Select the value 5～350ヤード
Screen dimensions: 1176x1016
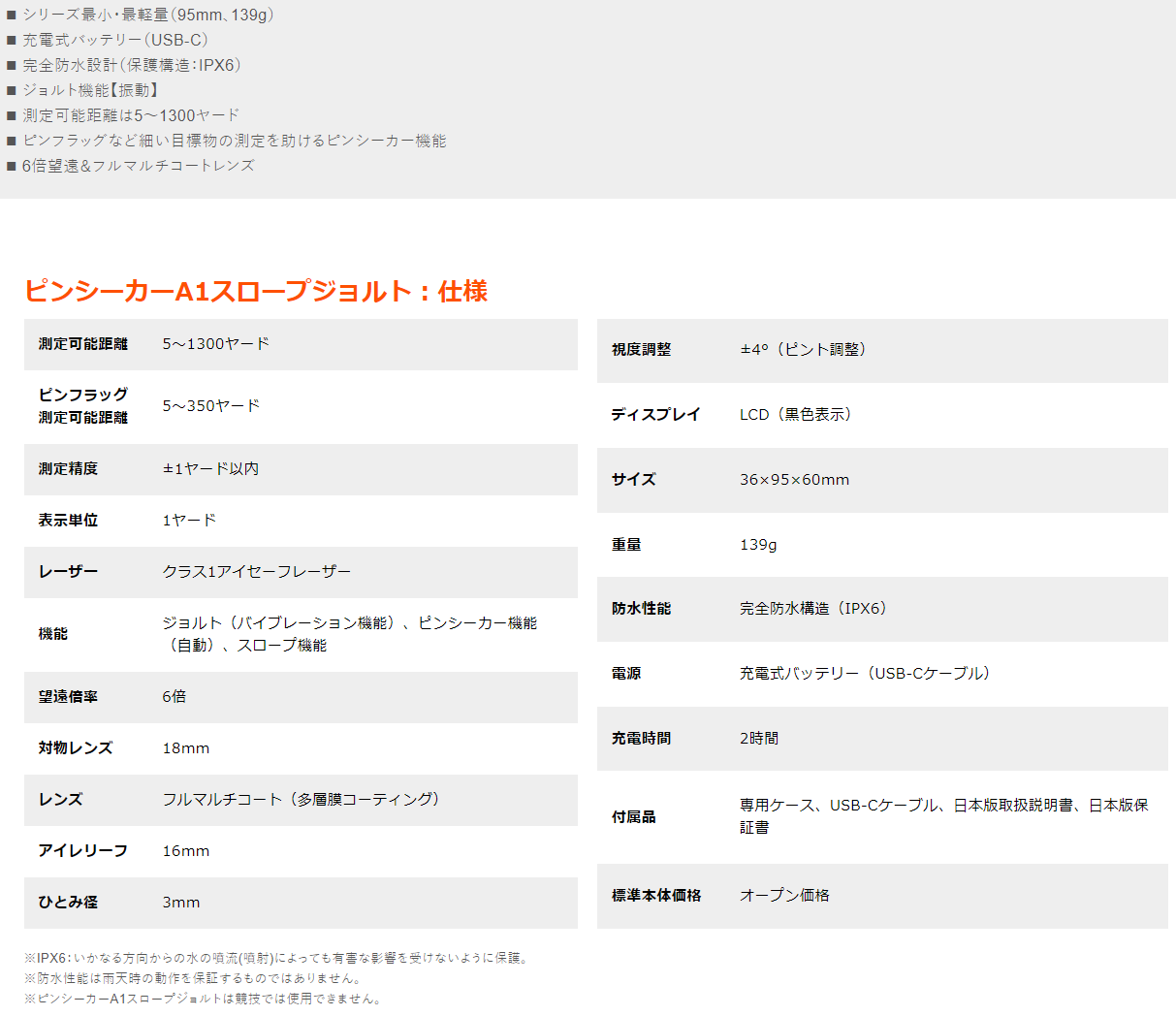(211, 406)
